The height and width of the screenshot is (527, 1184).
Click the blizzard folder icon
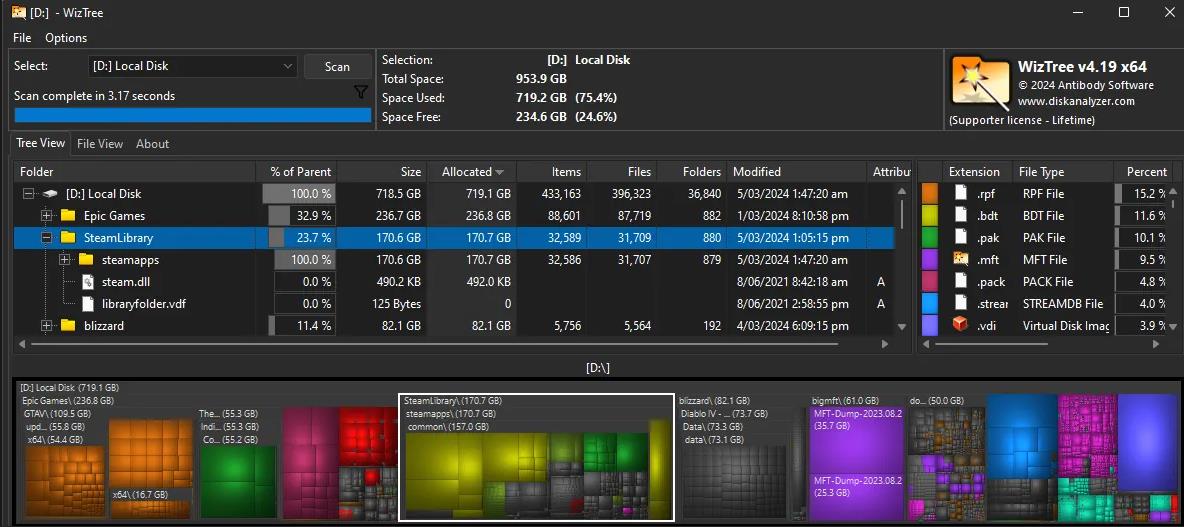point(68,326)
